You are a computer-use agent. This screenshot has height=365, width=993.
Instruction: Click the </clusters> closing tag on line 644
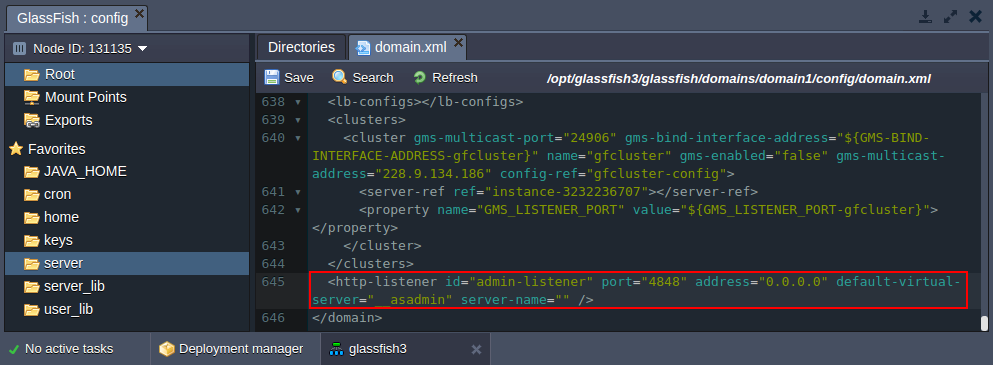(x=370, y=263)
